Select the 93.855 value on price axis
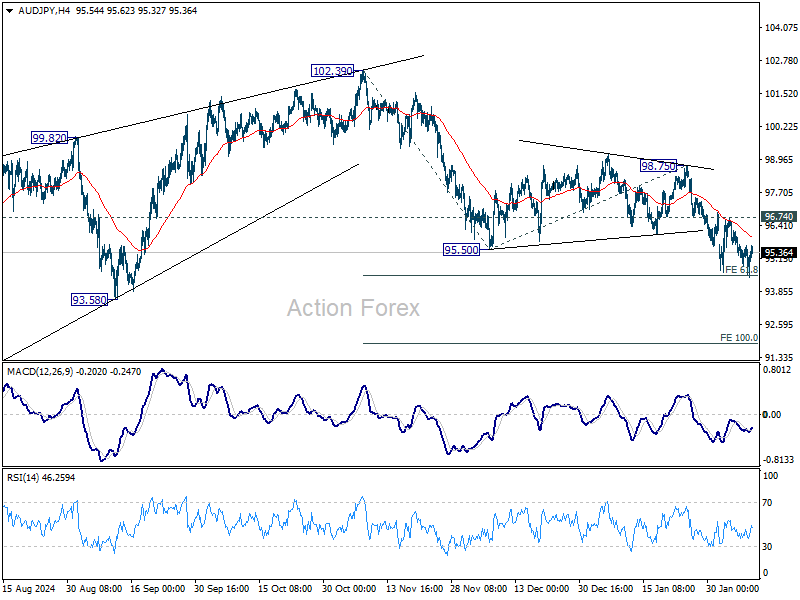The image size is (800, 600). 779,292
